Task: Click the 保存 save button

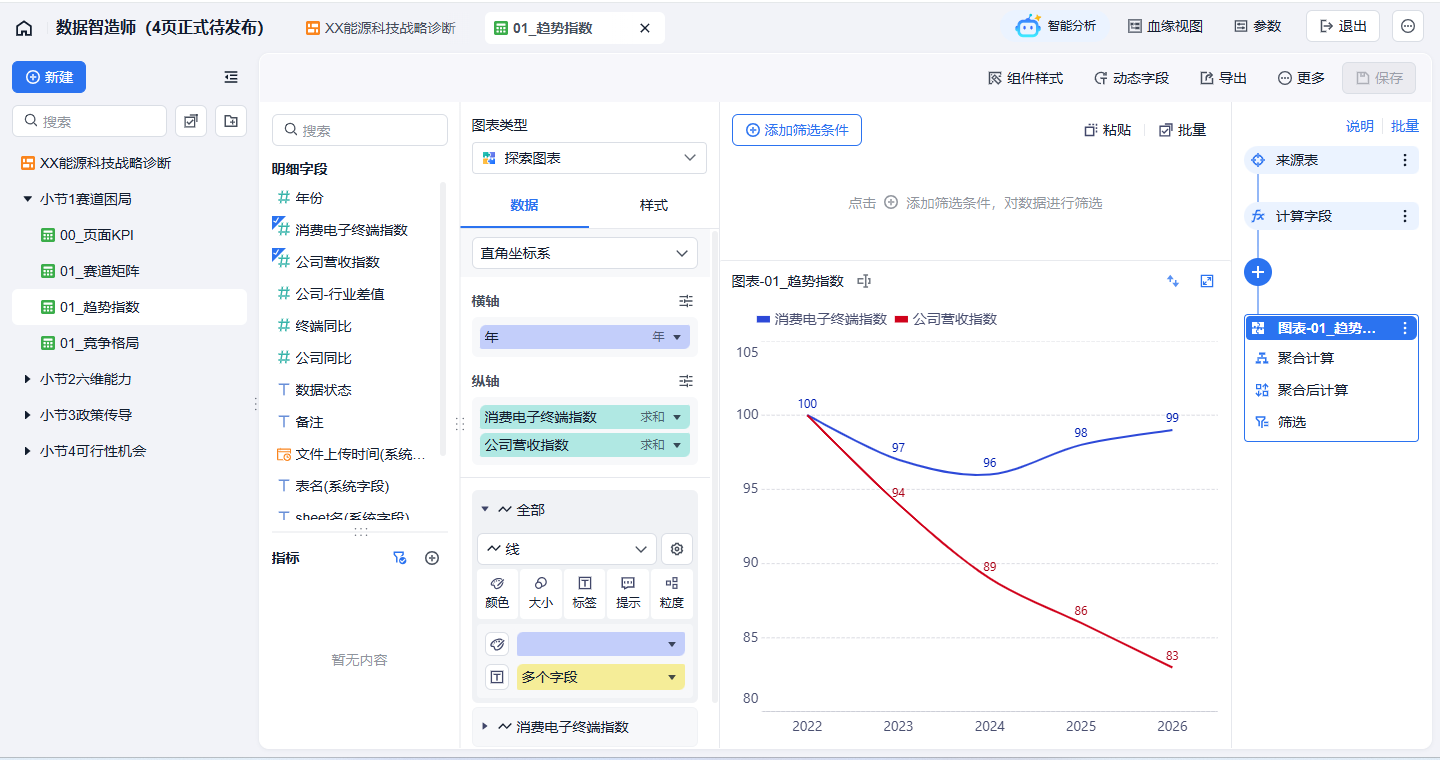Action: [x=1379, y=78]
